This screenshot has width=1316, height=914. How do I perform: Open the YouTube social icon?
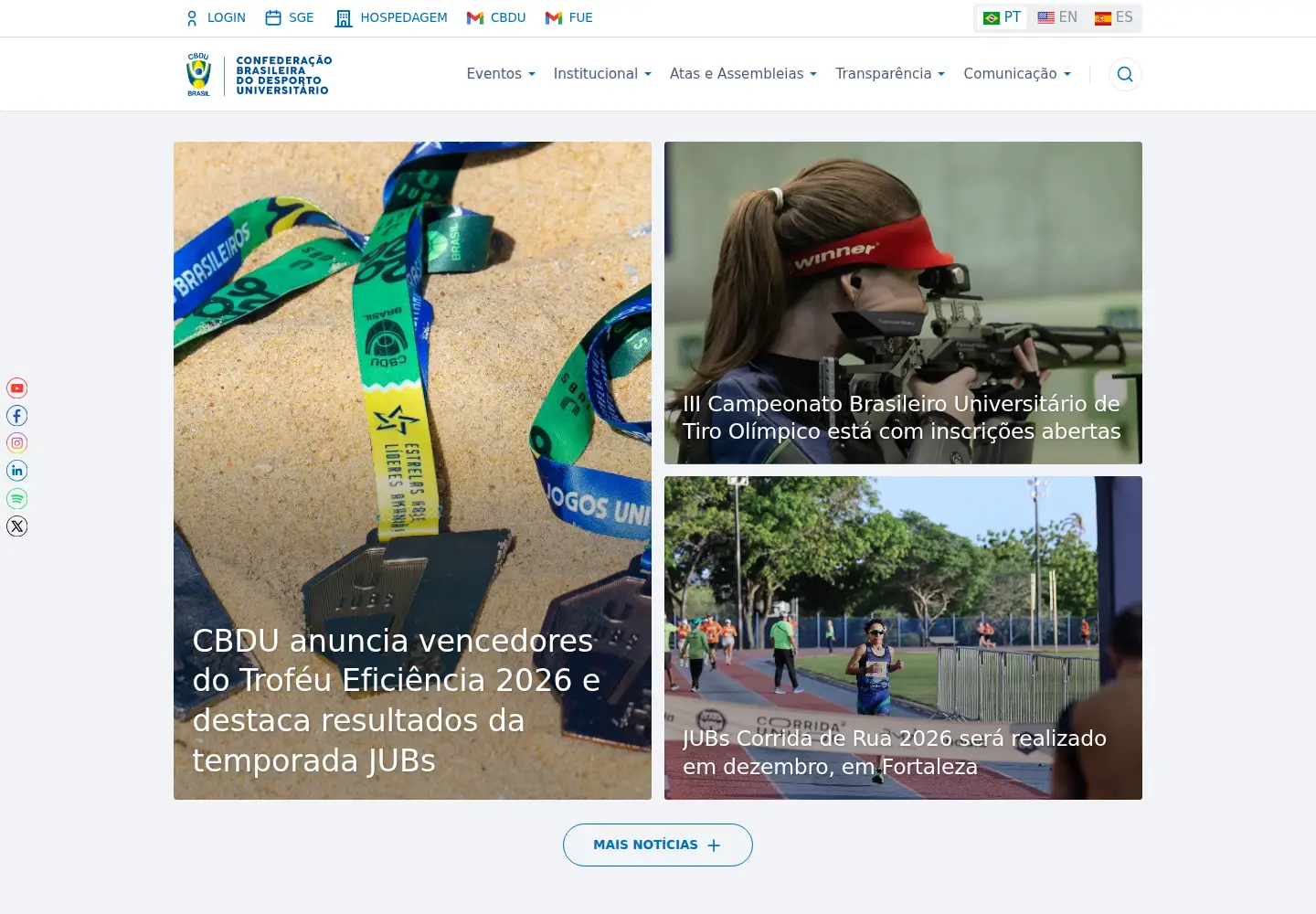coord(17,388)
